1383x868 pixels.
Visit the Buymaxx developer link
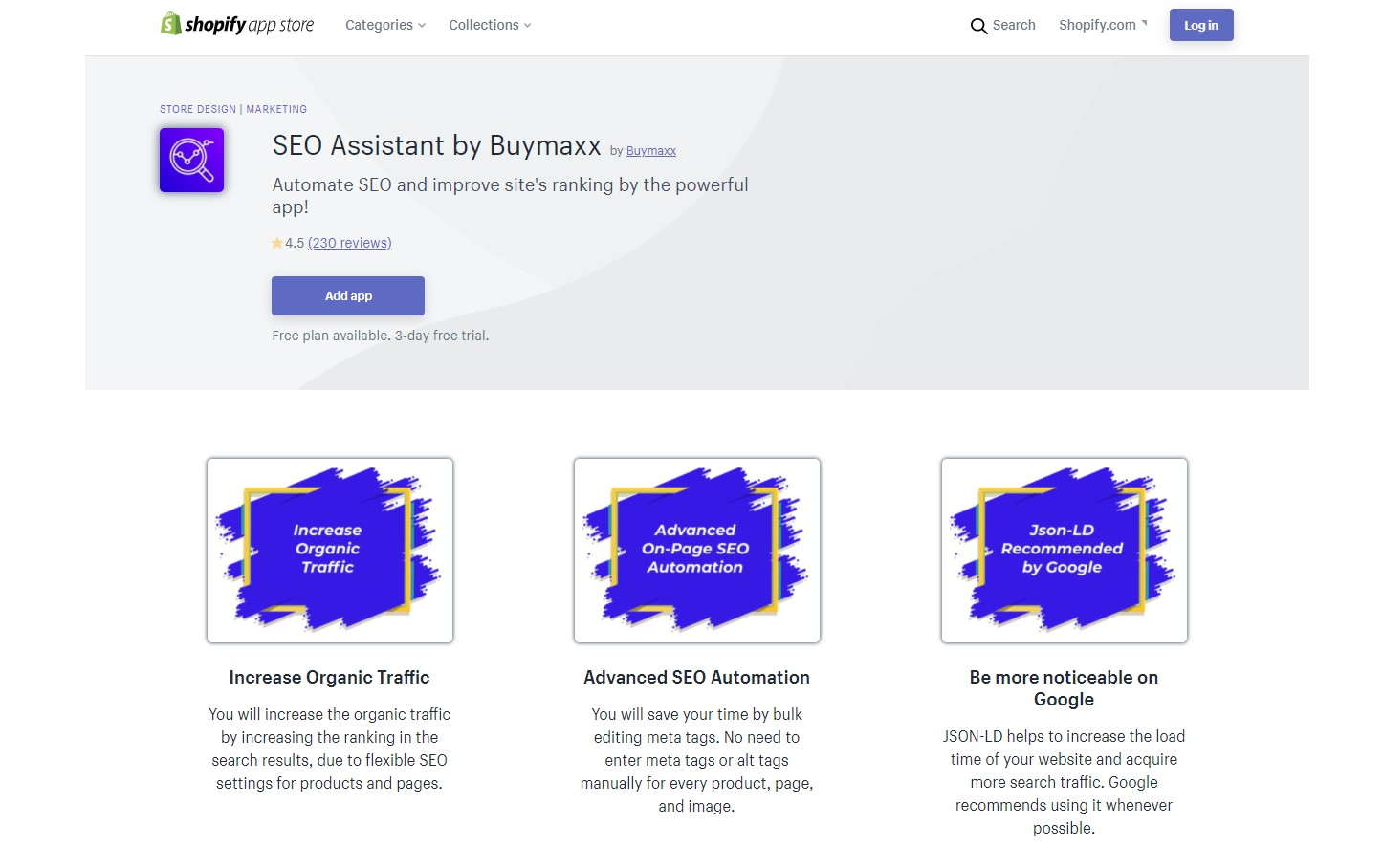click(651, 151)
